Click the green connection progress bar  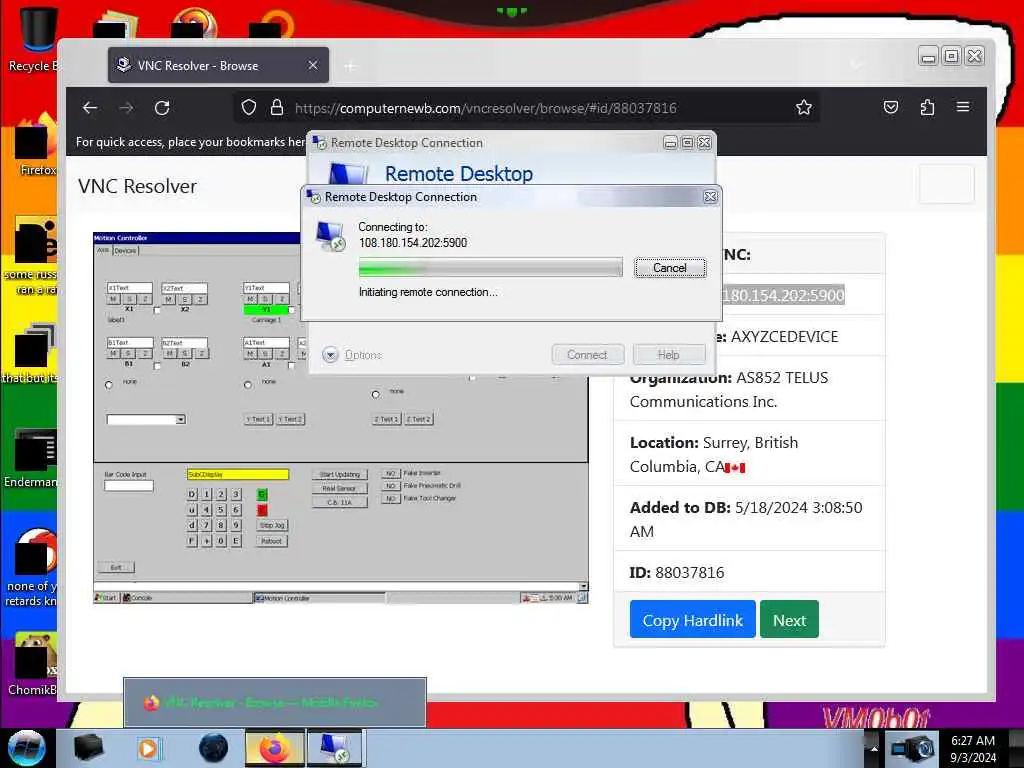(490, 267)
